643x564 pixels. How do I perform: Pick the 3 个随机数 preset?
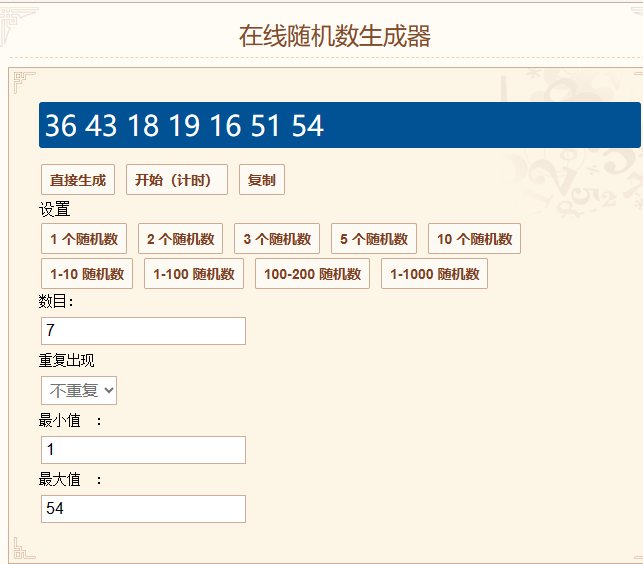[277, 239]
